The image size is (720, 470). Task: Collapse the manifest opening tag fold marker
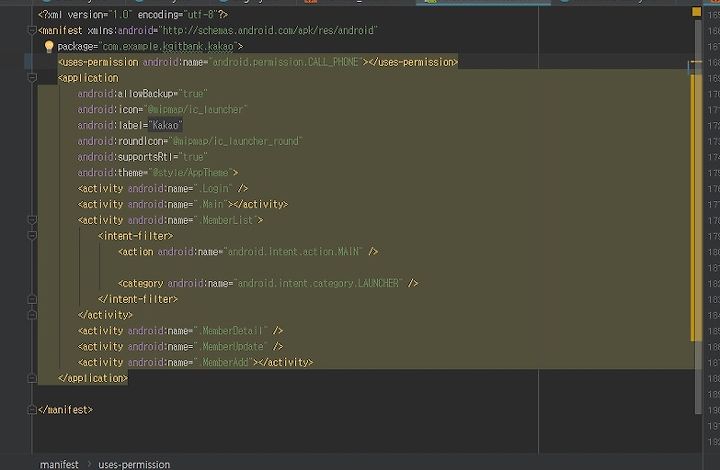coord(32,31)
